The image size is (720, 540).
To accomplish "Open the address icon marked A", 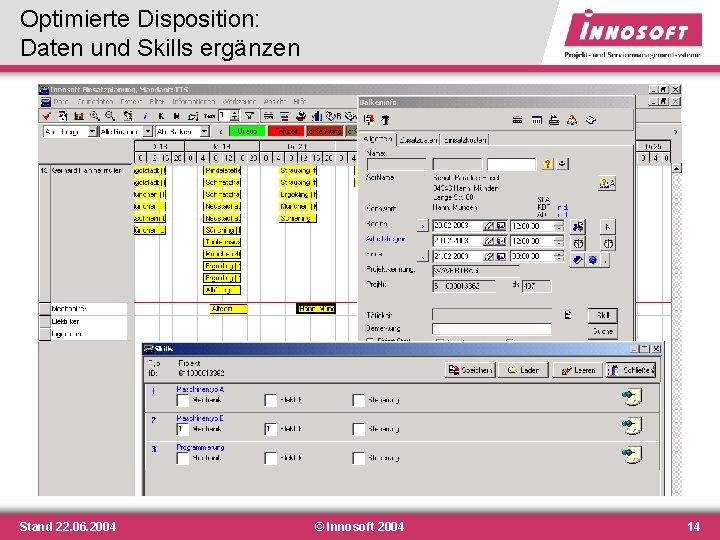I will pos(607,184).
